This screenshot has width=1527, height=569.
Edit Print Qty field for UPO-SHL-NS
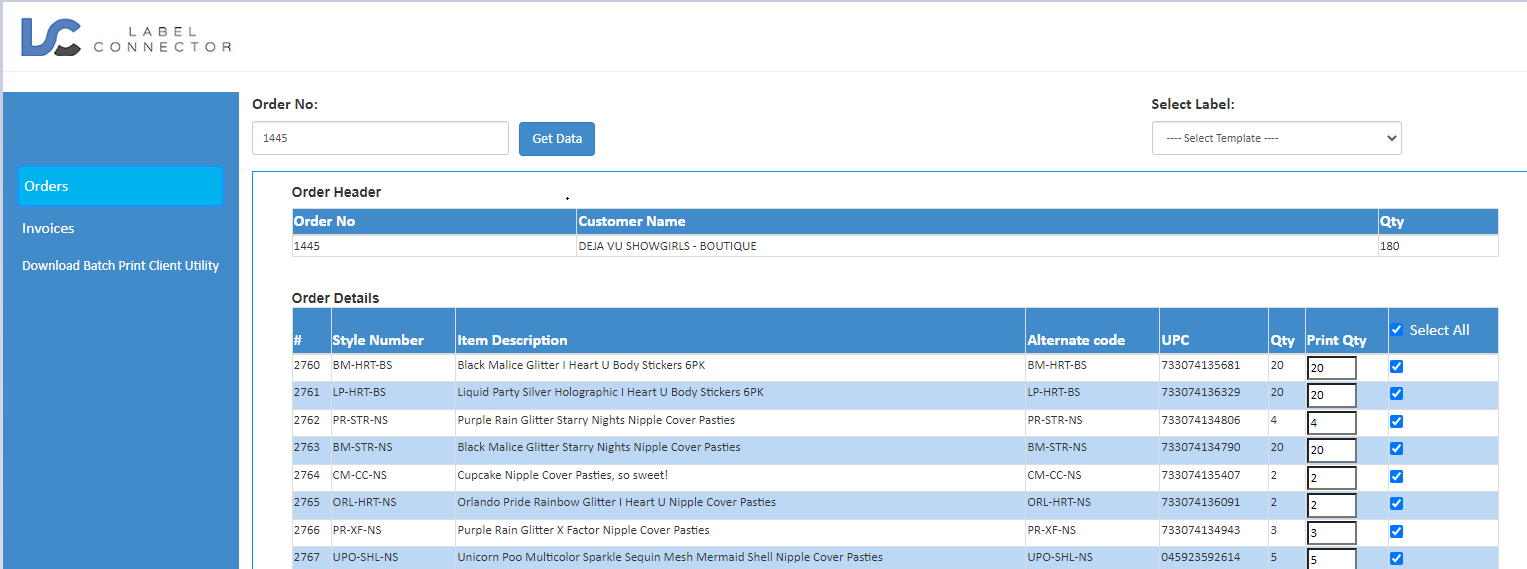pos(1332,559)
